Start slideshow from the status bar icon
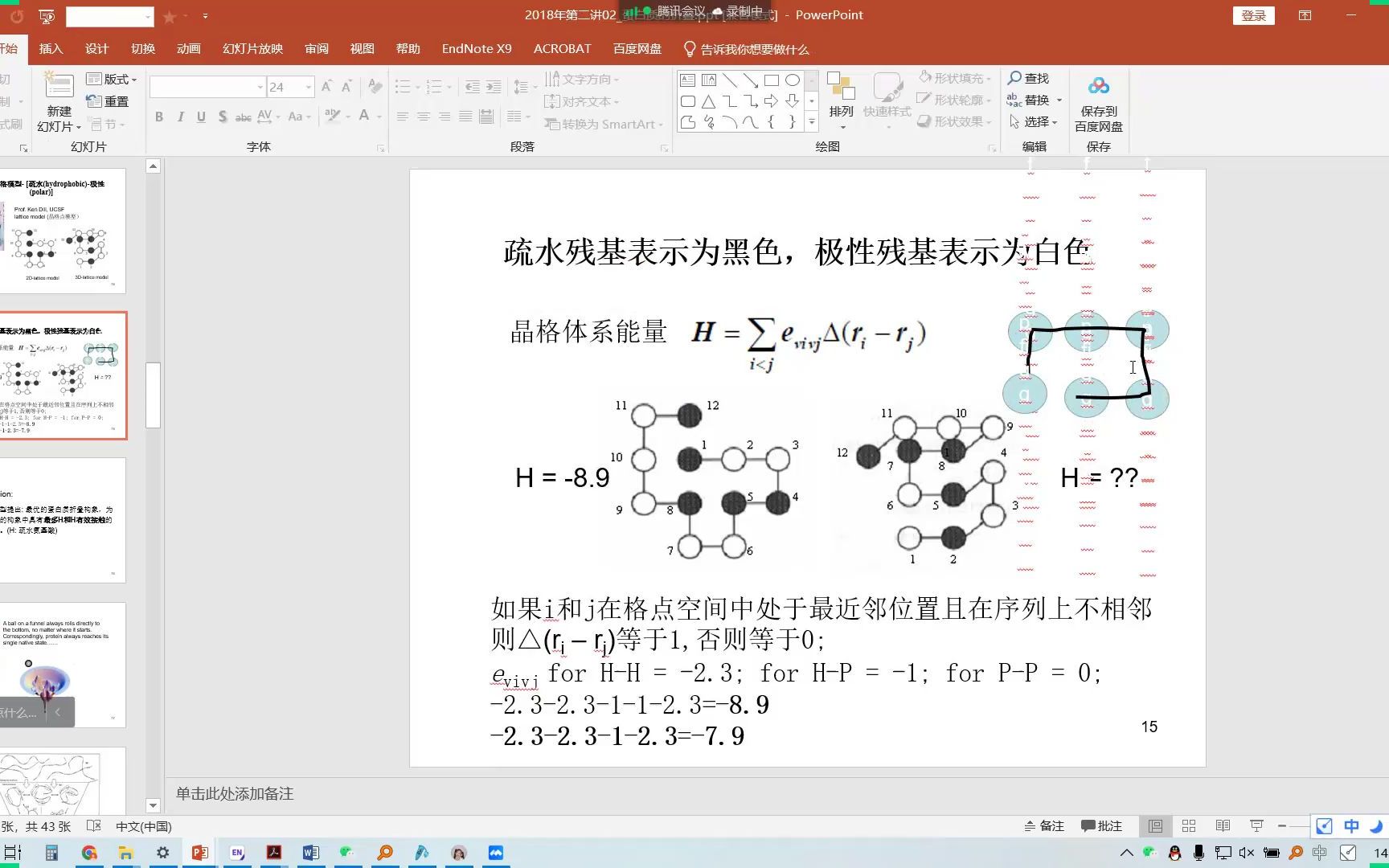The height and width of the screenshot is (868, 1389). (1255, 825)
